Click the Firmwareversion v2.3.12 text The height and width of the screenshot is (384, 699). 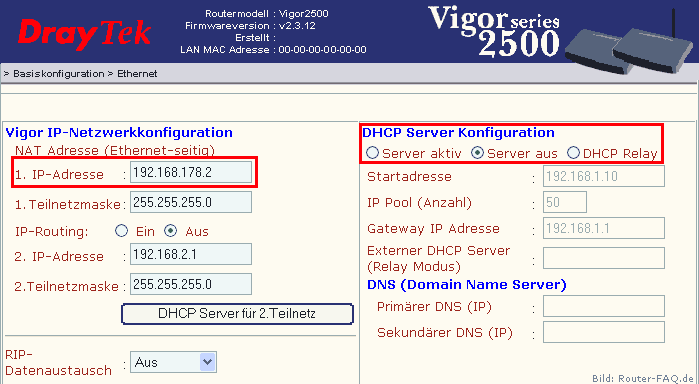[250, 26]
